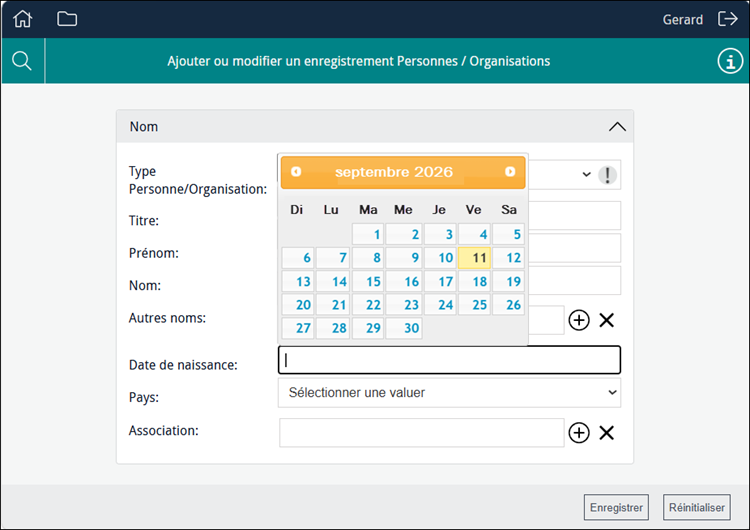Select September 2 in calendar

404,234
